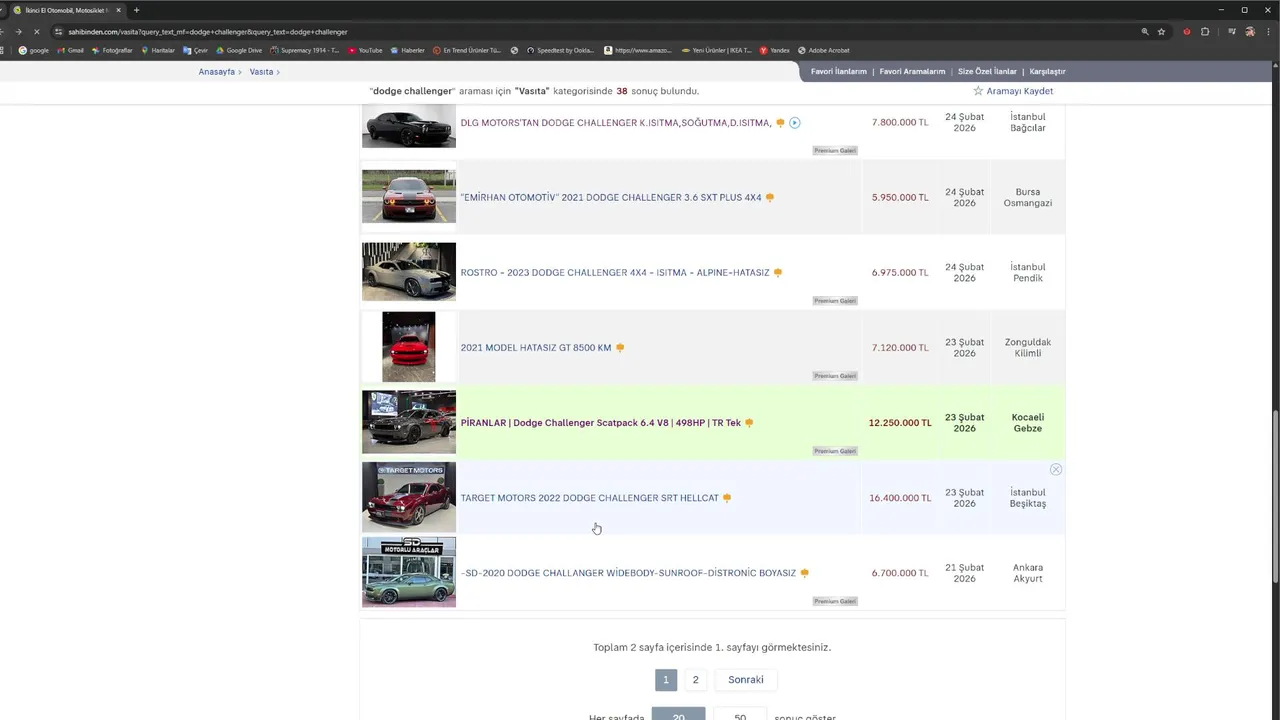Viewport: 1280px width, 720px height.
Task: Open Karşılaştır menu item
Action: (1048, 72)
